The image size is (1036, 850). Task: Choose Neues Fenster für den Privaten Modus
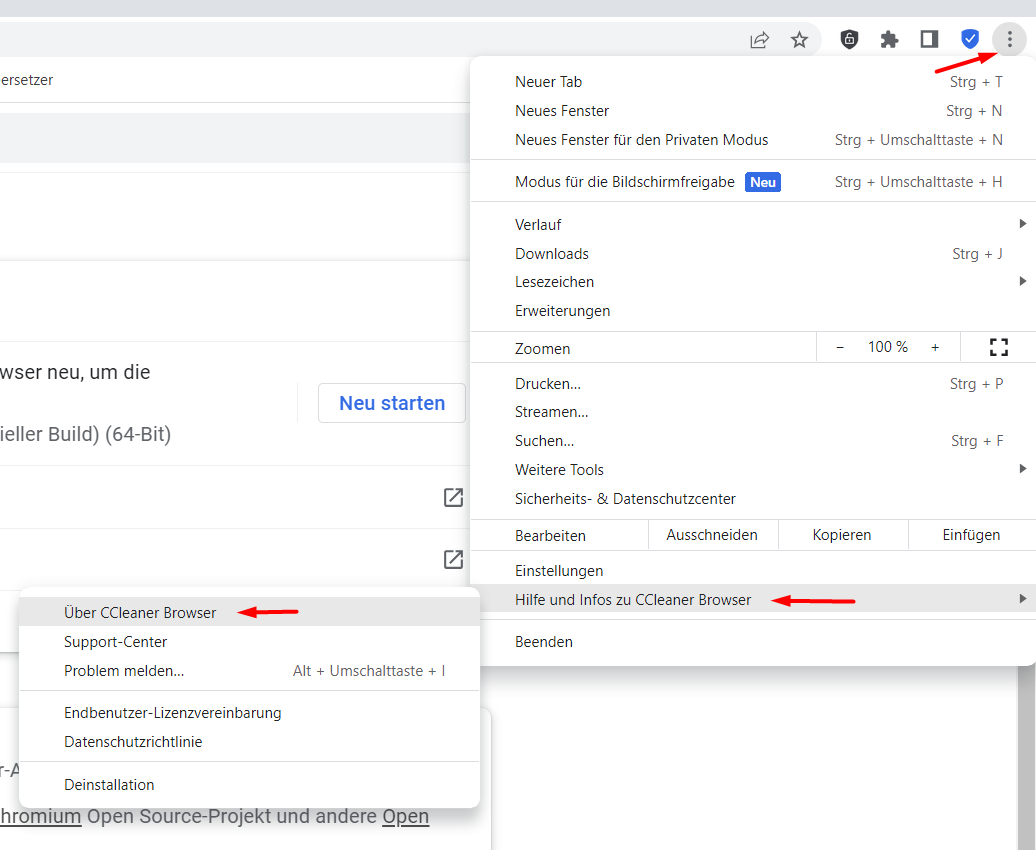click(641, 140)
